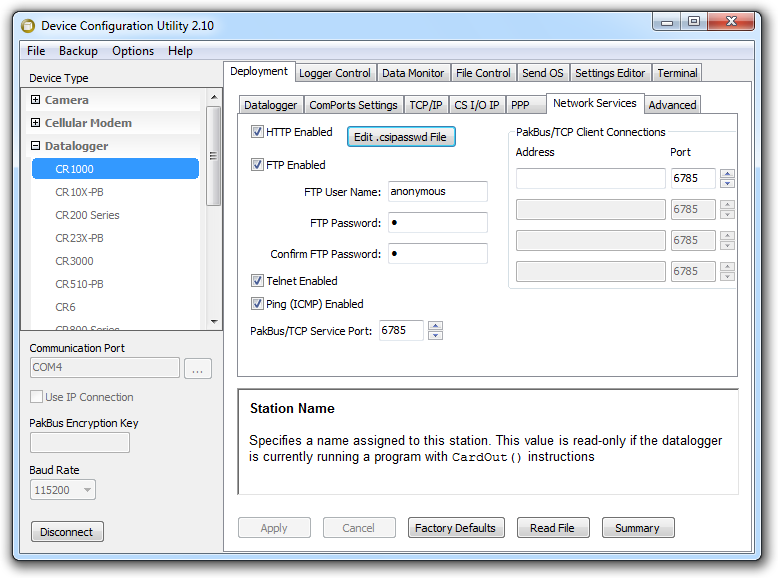The height and width of the screenshot is (578, 778).
Task: Switch to the File Control tab
Action: pos(483,73)
